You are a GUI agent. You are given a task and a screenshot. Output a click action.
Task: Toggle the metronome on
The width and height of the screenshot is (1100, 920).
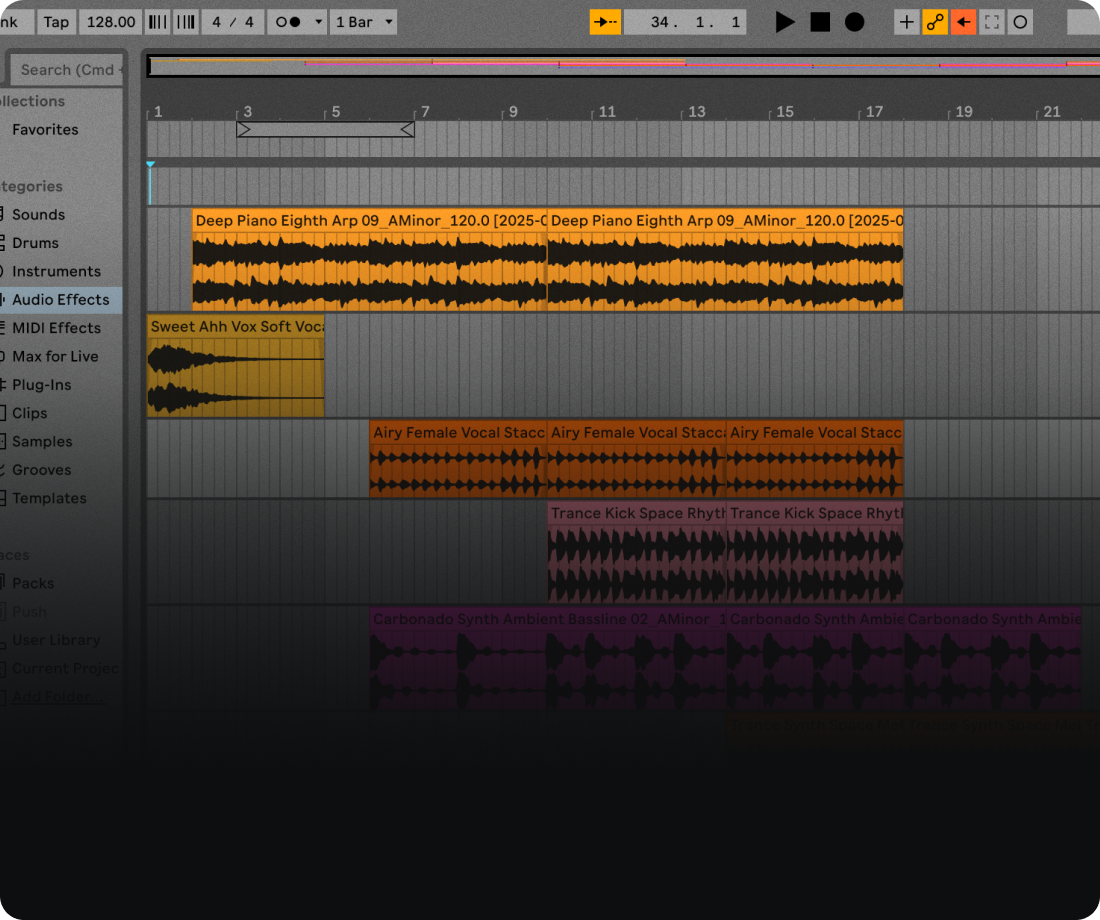point(289,21)
